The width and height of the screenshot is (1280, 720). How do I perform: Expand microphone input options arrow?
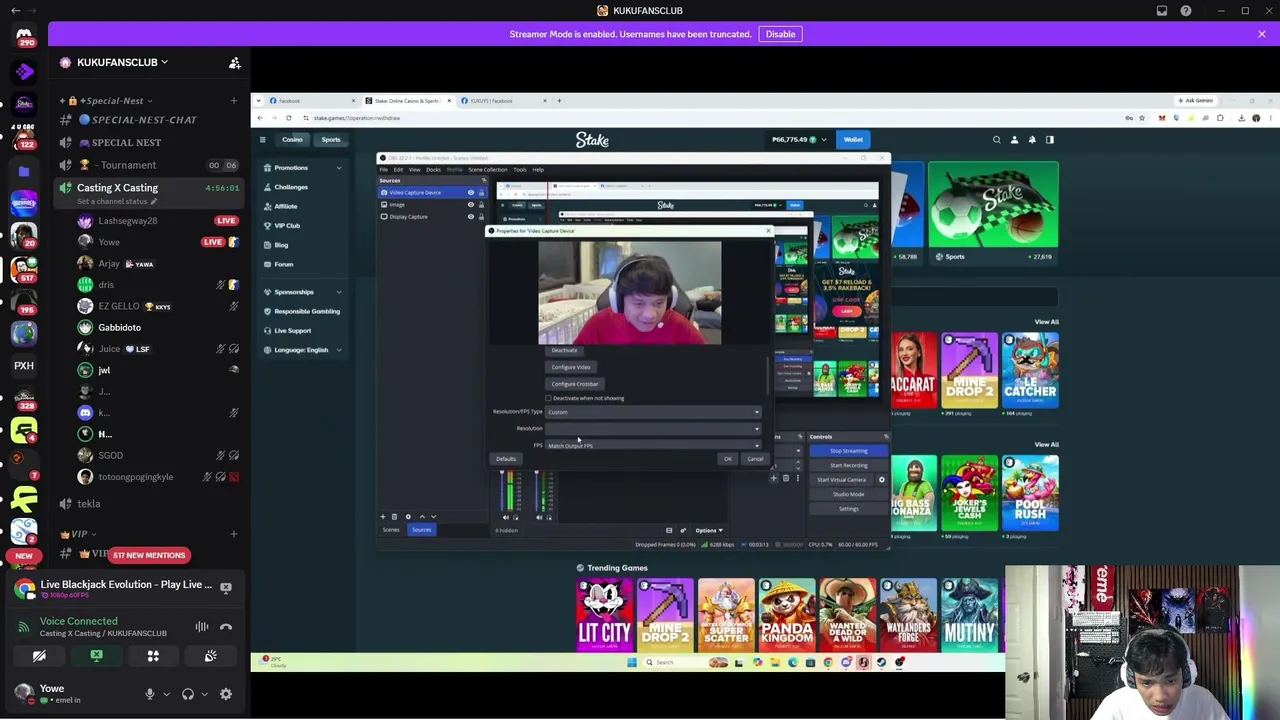pyautogui.click(x=166, y=694)
